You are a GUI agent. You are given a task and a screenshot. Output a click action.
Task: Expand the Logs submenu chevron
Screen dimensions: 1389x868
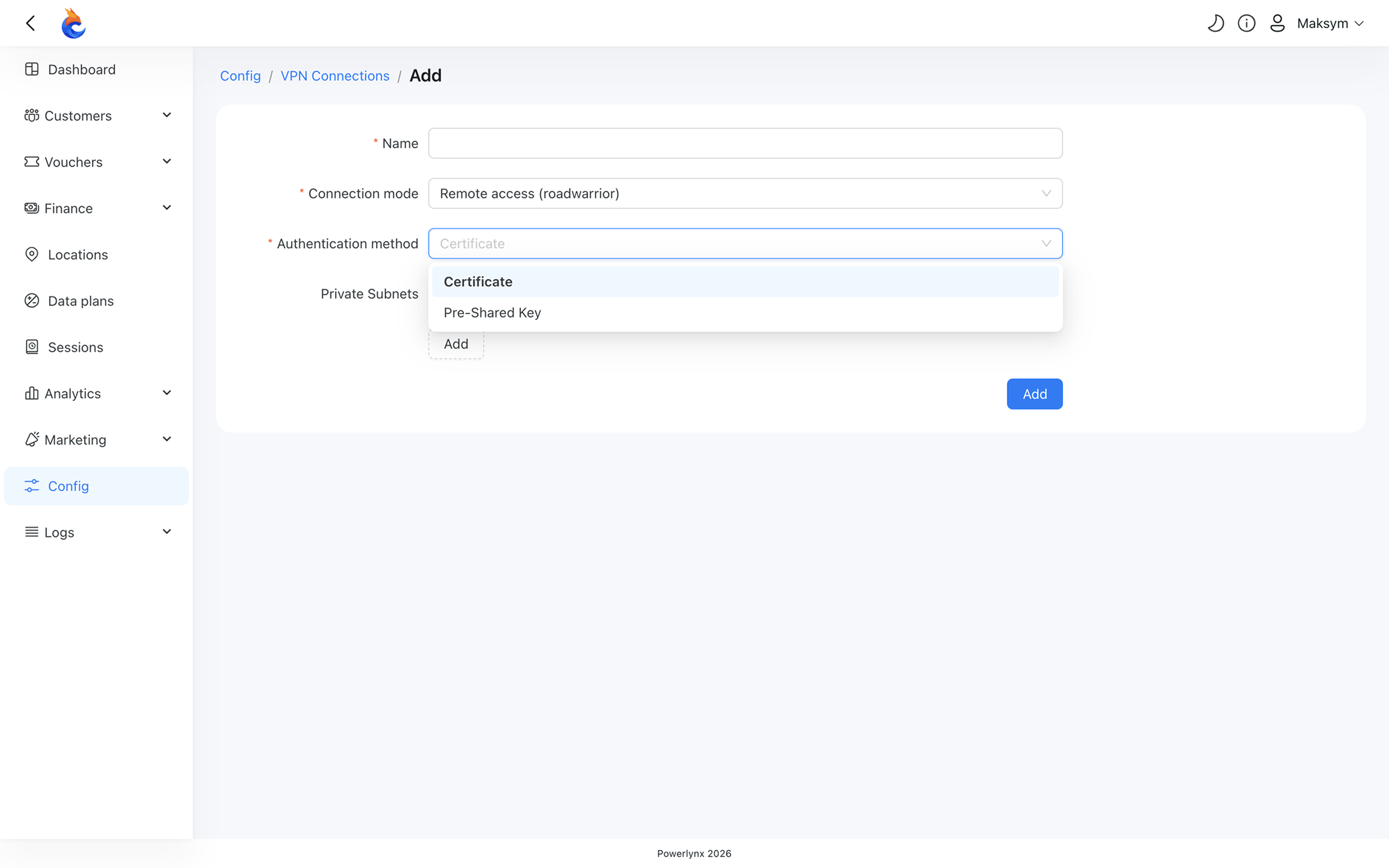(x=167, y=532)
